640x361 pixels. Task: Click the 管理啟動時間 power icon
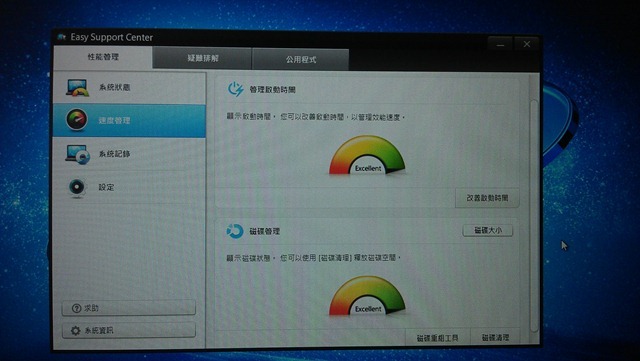coord(236,89)
